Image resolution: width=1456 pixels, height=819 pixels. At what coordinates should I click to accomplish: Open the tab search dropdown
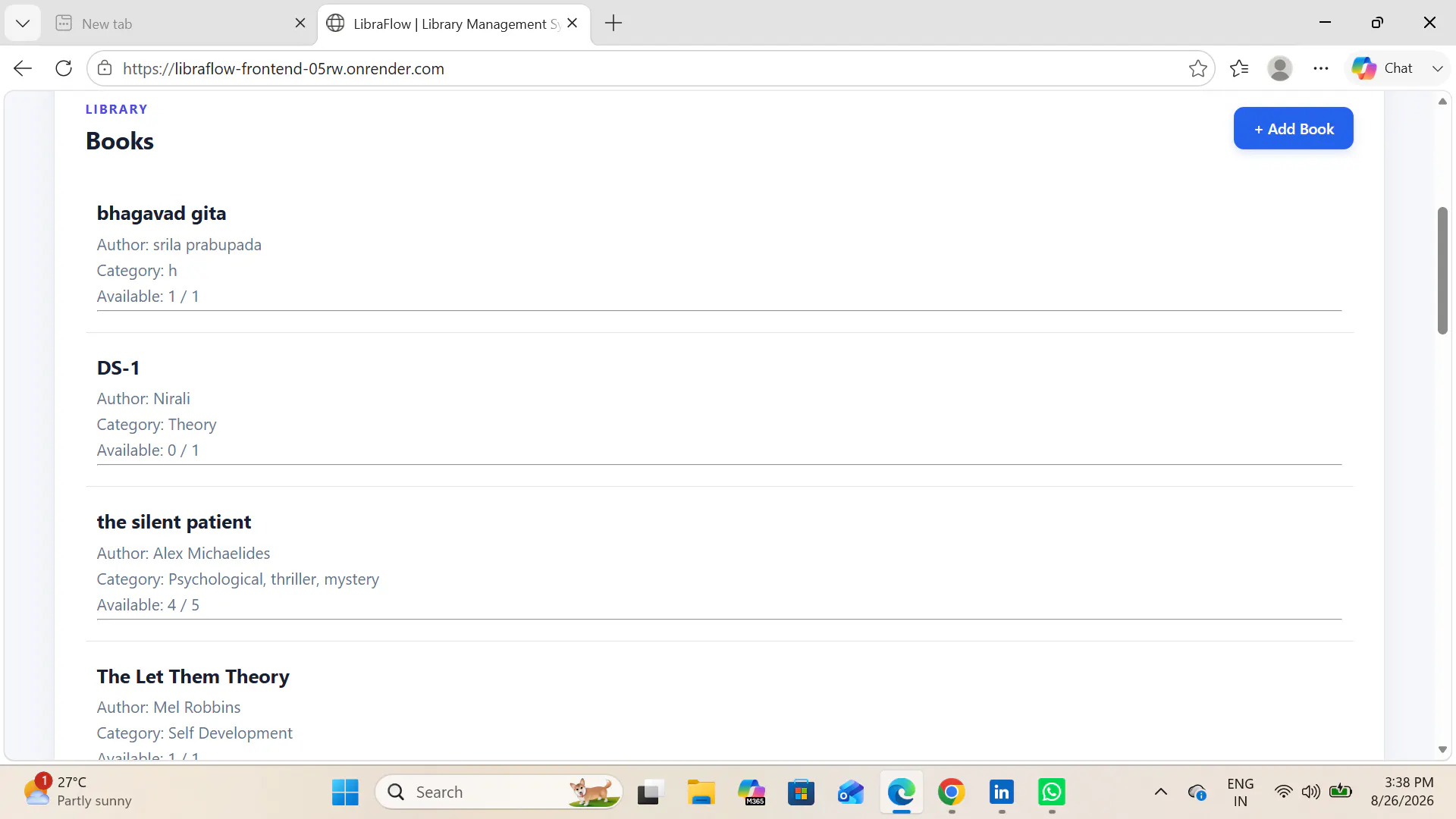click(x=23, y=24)
